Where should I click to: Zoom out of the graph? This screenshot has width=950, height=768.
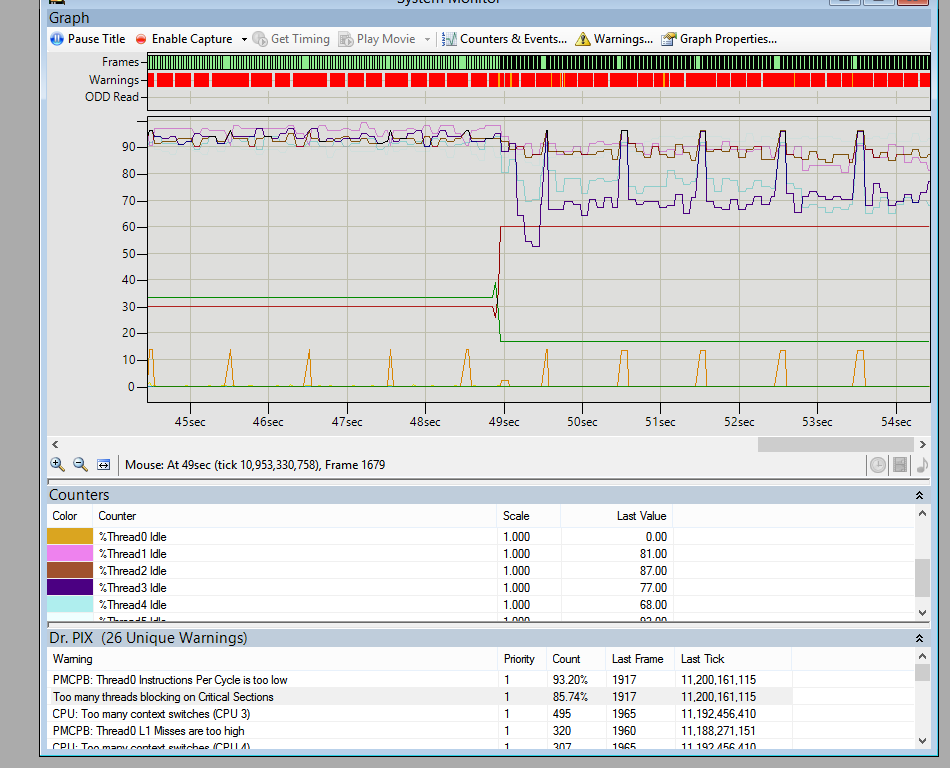coord(80,465)
